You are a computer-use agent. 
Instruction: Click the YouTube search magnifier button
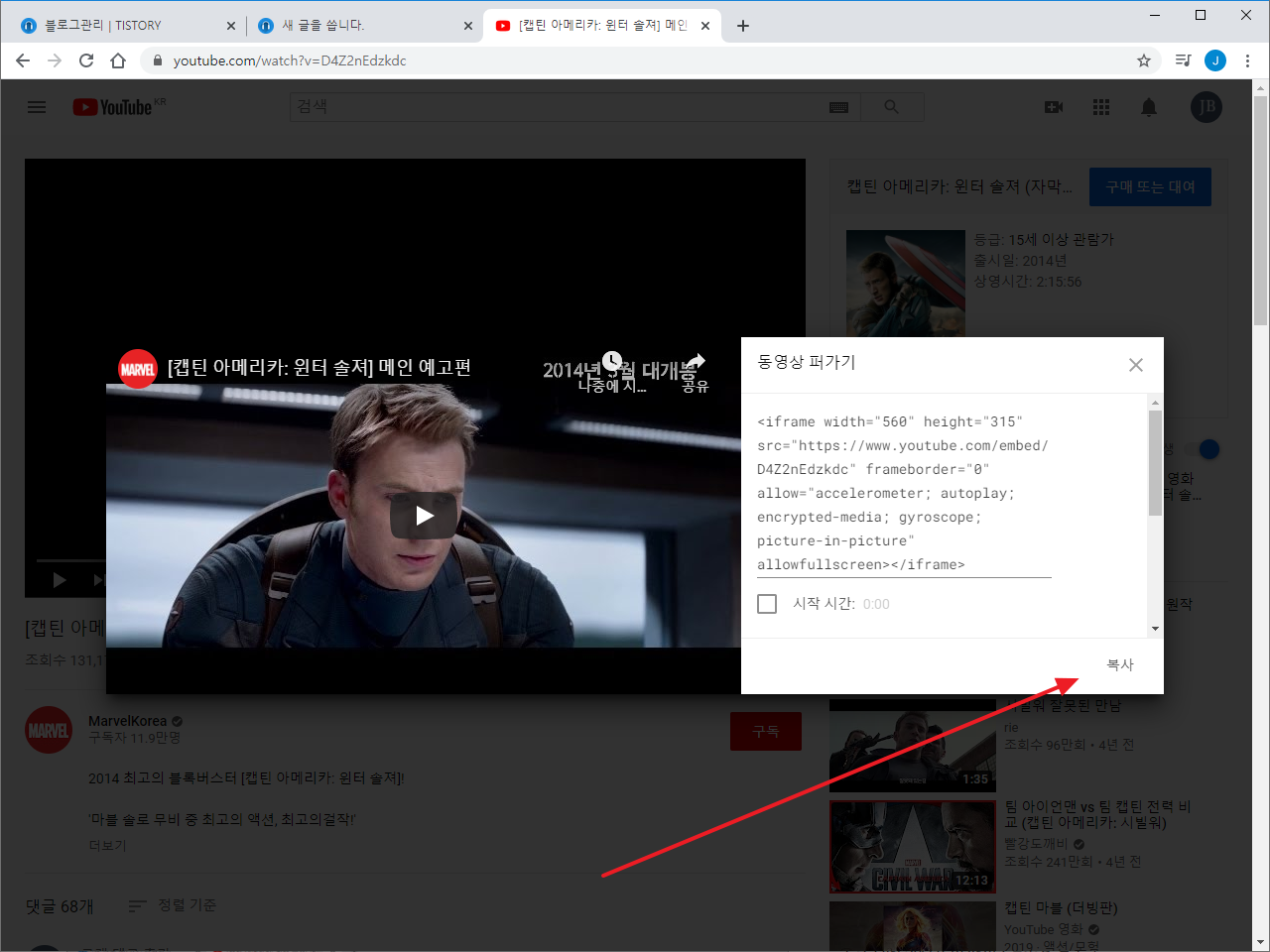(892, 107)
